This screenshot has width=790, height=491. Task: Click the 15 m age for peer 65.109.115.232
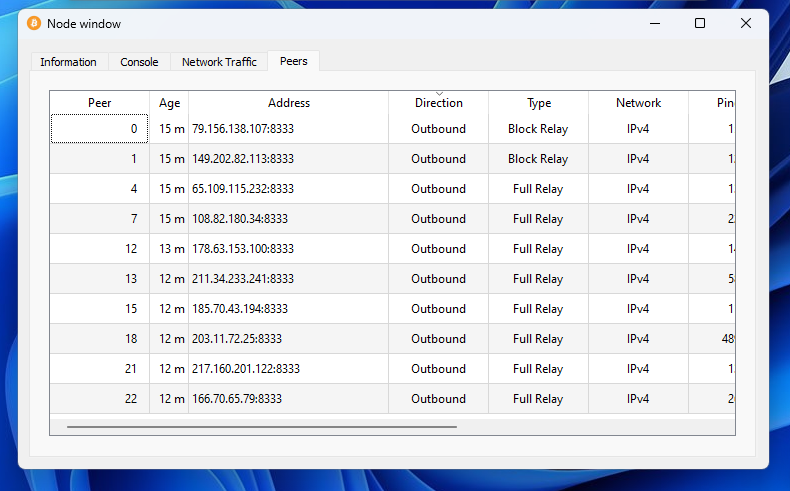point(172,189)
